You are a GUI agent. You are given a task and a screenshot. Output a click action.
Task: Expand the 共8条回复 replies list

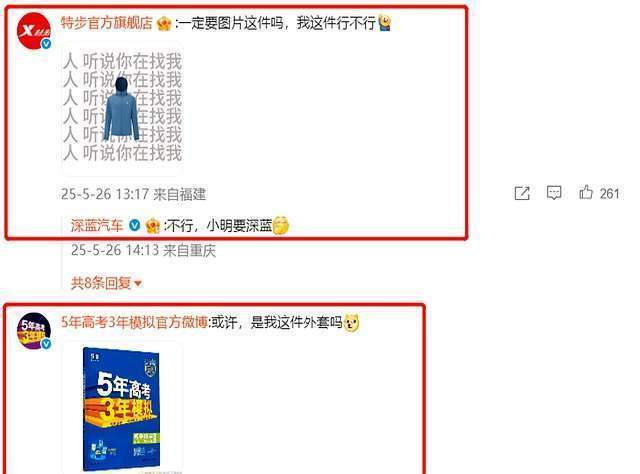(106, 283)
